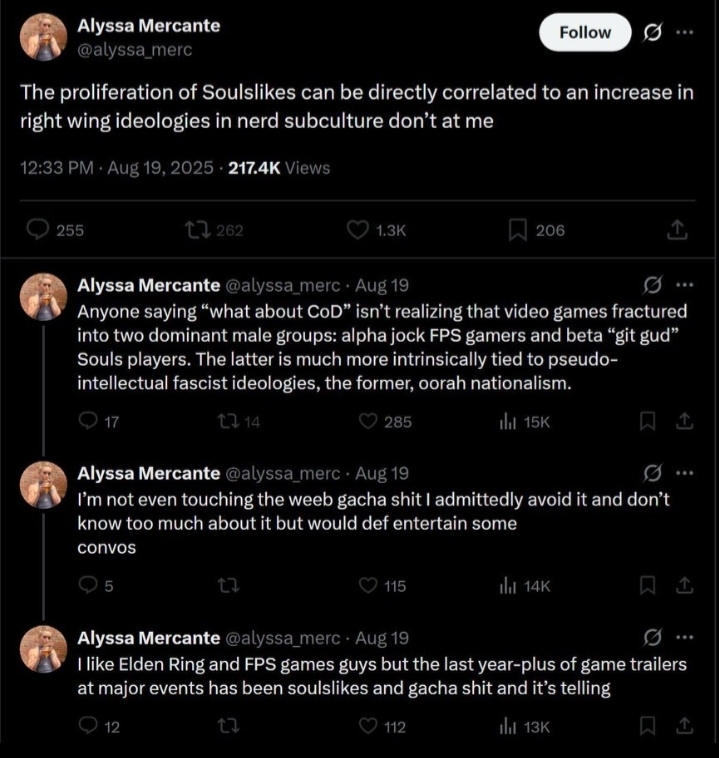Image resolution: width=719 pixels, height=758 pixels.
Task: Reply to the main Soulslikes tweet
Action: (x=38, y=230)
